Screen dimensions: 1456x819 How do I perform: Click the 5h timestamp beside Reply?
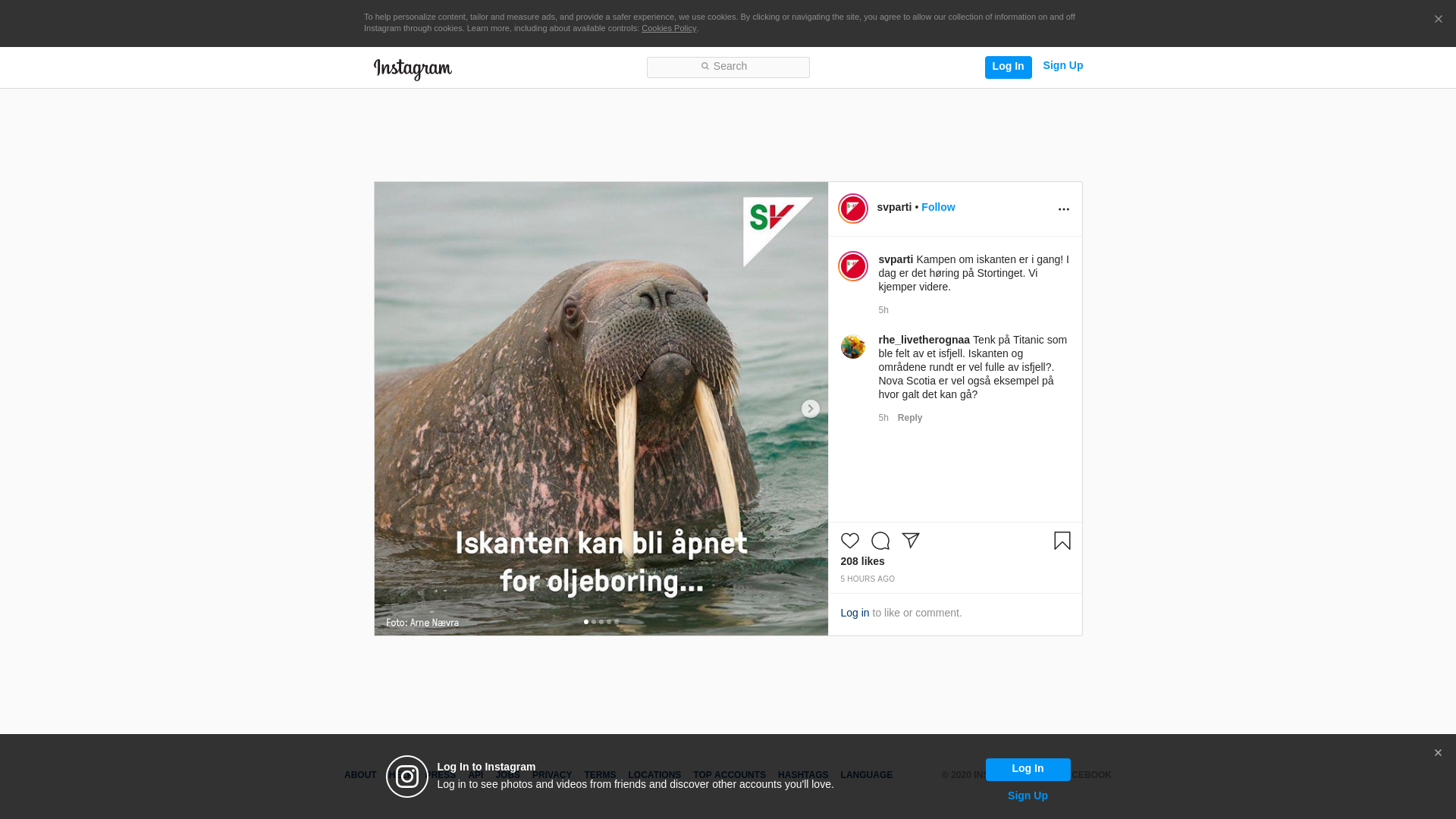pyautogui.click(x=883, y=418)
